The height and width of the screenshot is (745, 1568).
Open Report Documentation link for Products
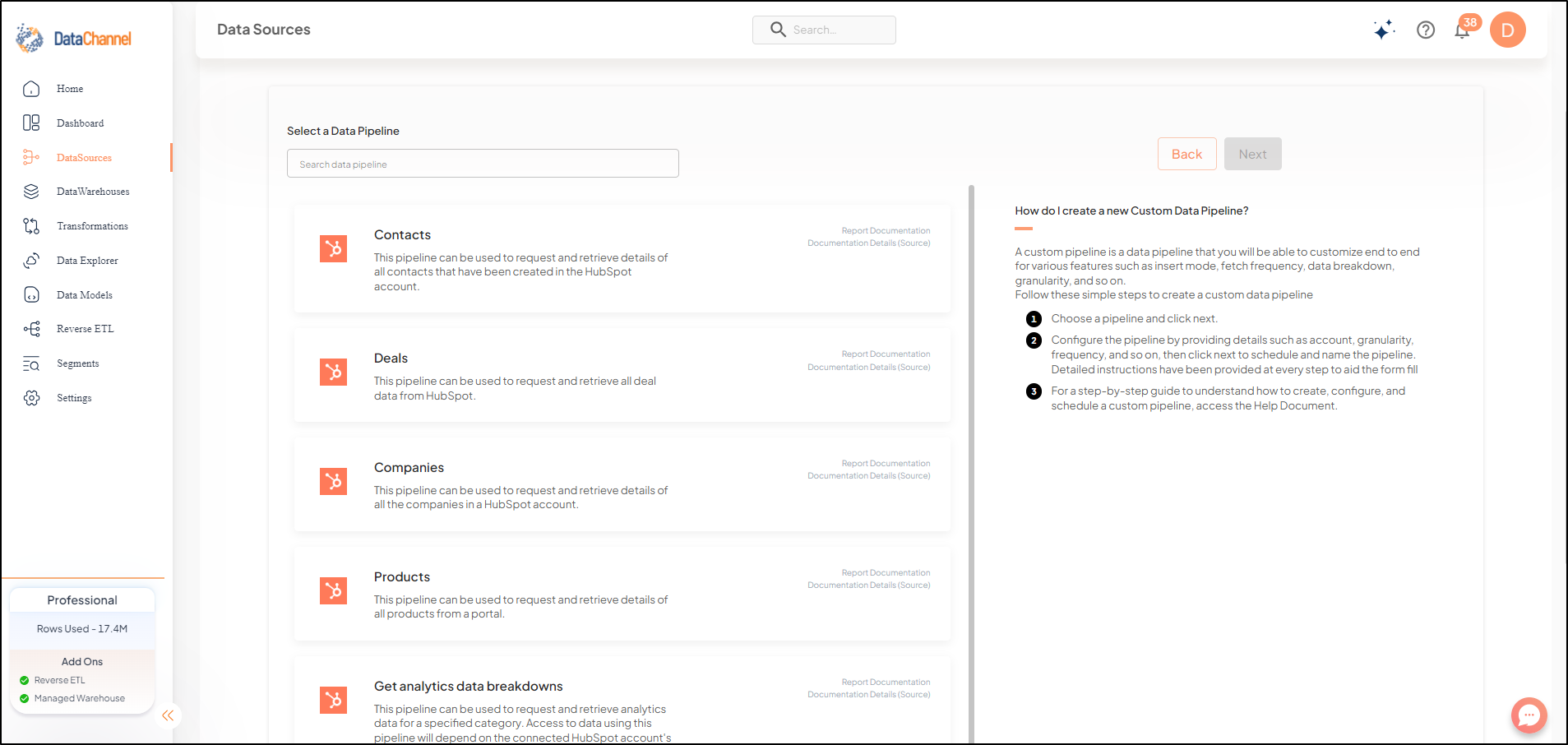tap(886, 573)
